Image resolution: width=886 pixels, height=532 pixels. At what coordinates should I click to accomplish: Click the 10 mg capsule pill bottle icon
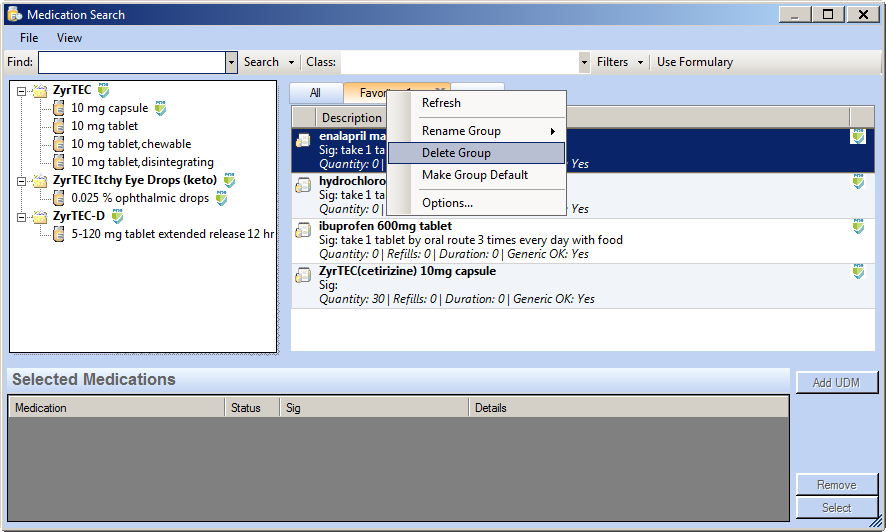click(x=58, y=108)
